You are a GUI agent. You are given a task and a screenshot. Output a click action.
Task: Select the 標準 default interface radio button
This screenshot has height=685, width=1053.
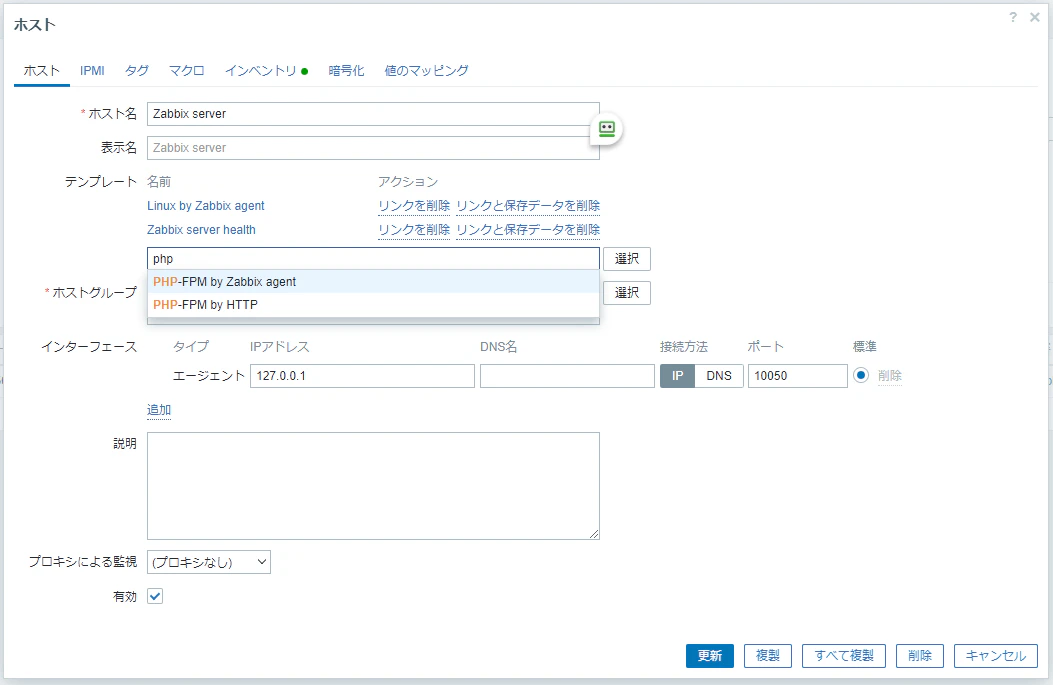coord(861,375)
